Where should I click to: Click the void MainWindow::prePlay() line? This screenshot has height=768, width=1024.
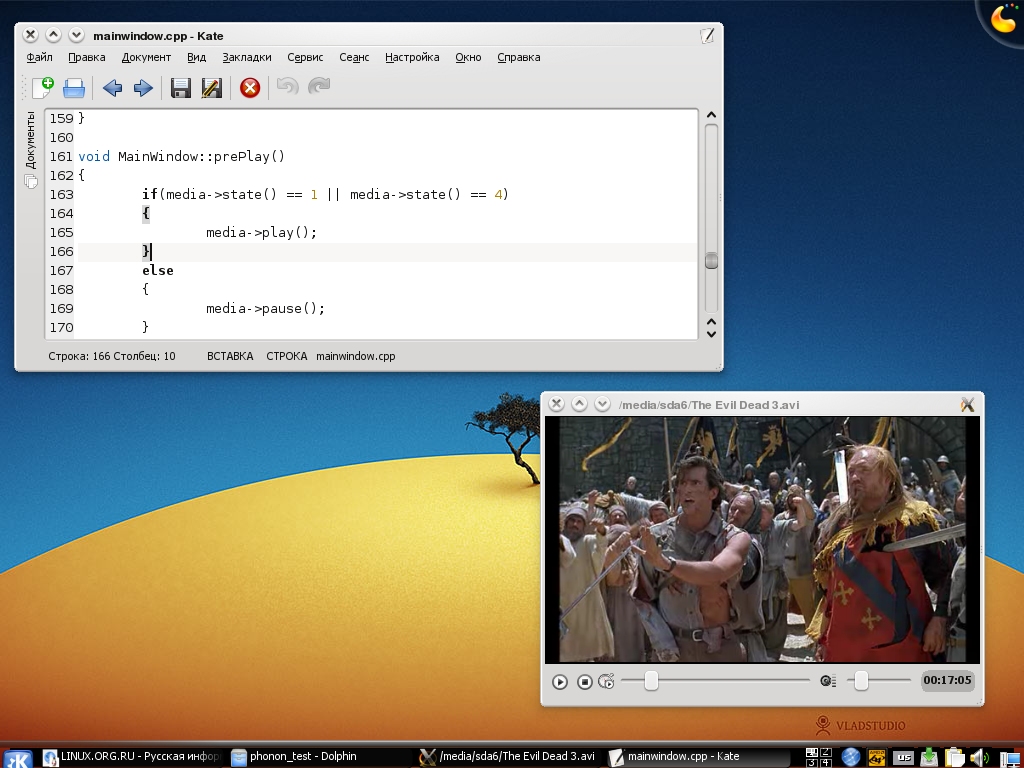pos(182,157)
